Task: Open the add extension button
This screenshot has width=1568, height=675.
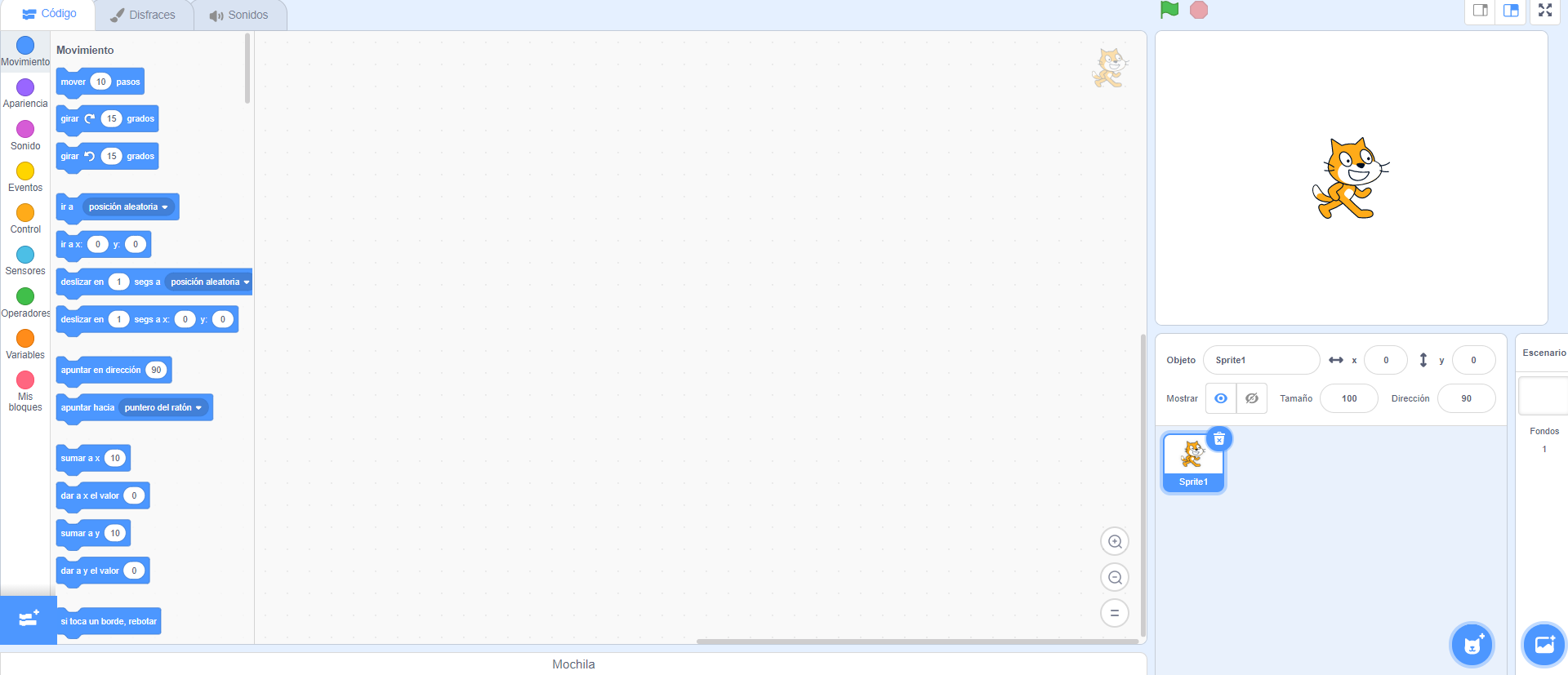Action: click(x=29, y=619)
